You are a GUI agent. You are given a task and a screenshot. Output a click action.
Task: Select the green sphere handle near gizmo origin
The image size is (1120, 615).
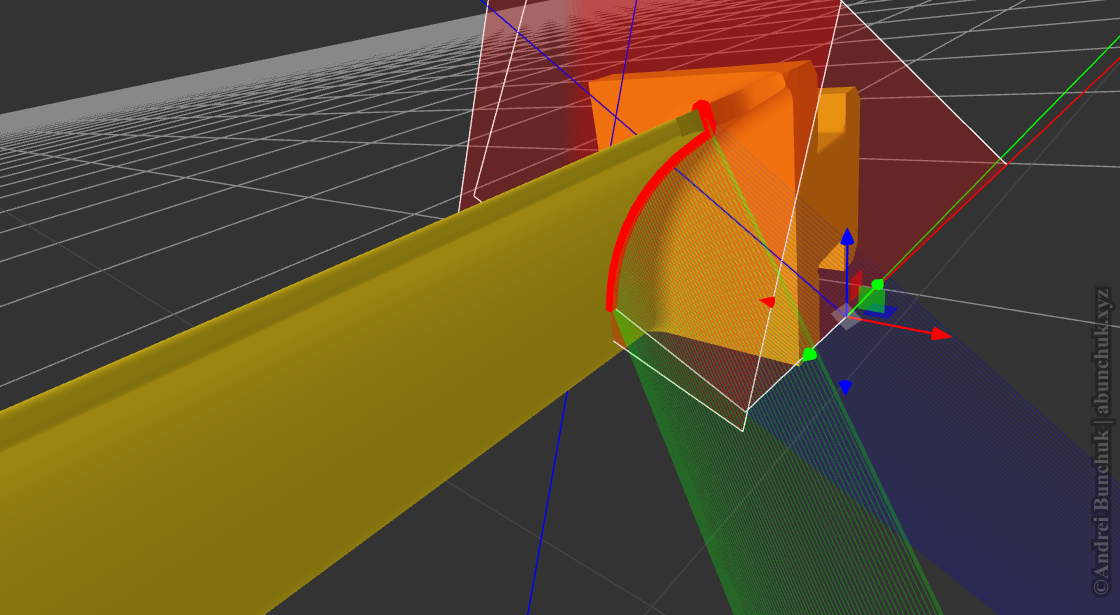click(x=877, y=285)
